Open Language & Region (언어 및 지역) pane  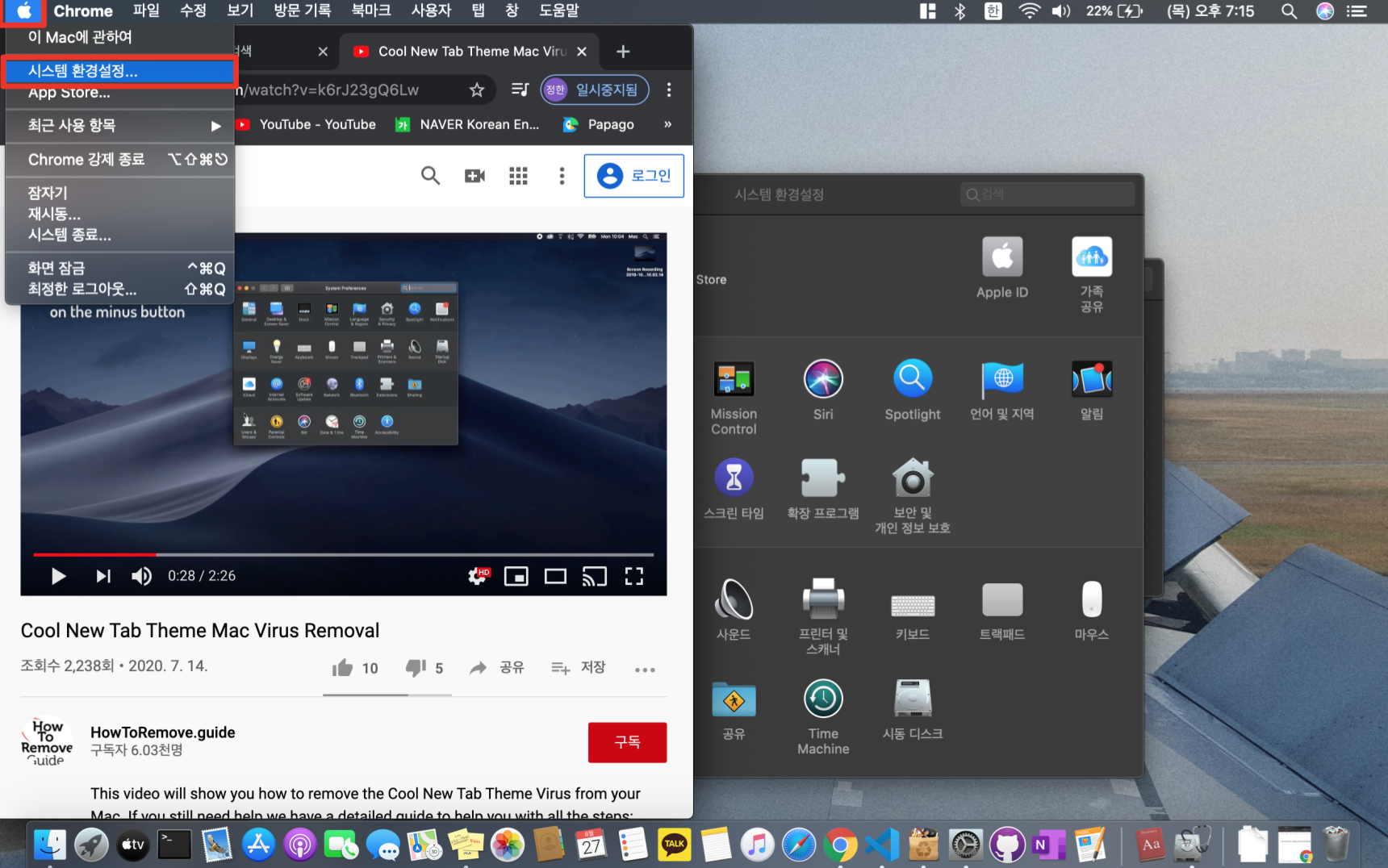[x=1002, y=390]
